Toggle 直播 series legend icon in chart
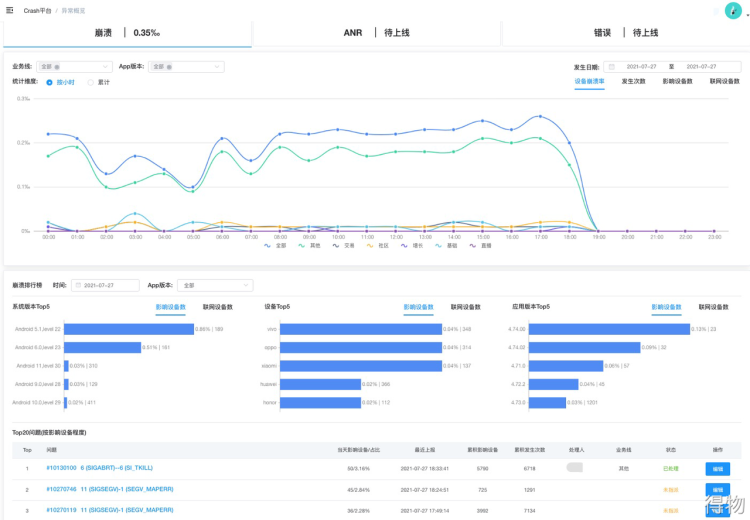 pyautogui.click(x=472, y=244)
